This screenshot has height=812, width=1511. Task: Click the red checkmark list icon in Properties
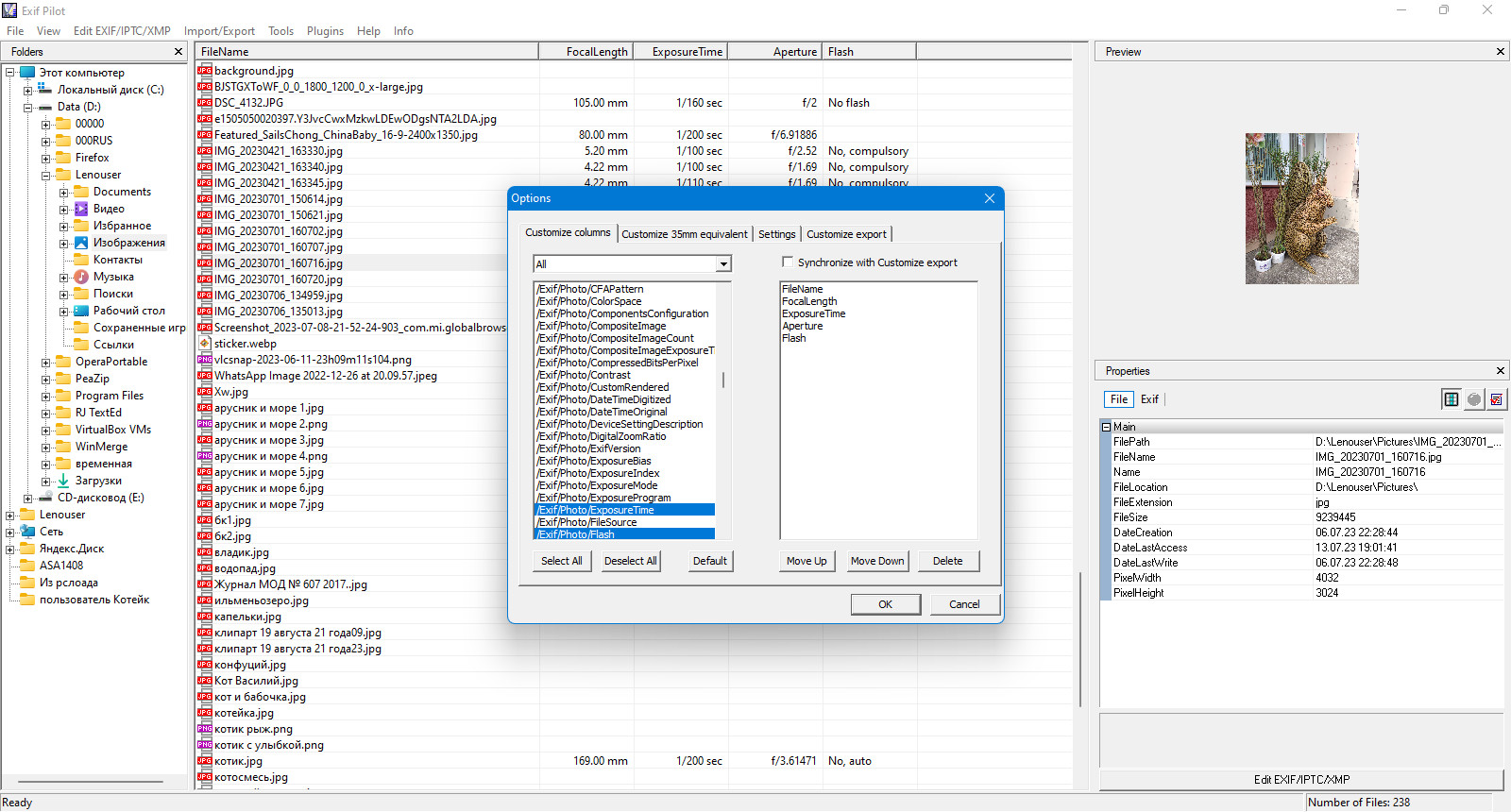click(x=1497, y=399)
